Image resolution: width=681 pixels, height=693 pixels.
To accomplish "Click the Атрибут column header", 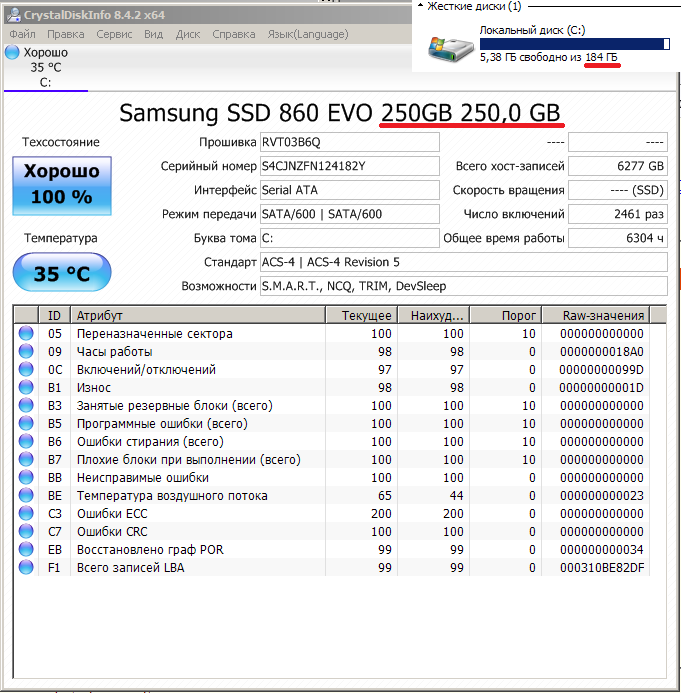I will point(198,316).
